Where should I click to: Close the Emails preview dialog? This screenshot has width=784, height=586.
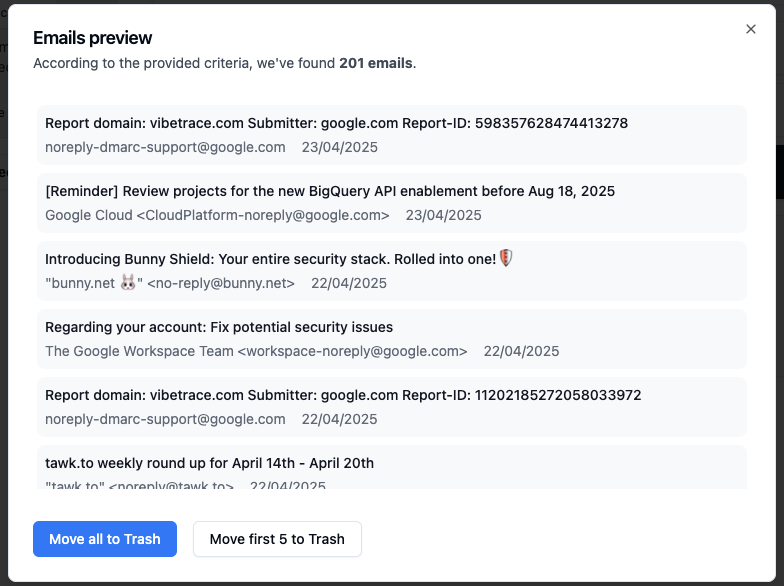750,29
